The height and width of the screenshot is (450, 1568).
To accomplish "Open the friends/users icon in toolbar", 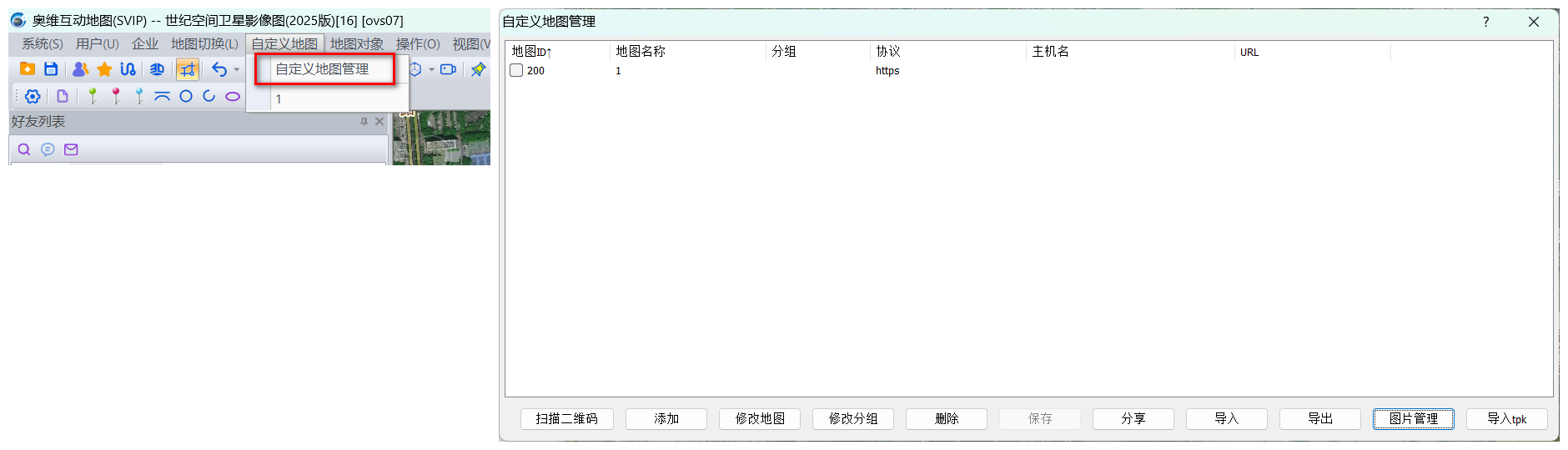I will [x=81, y=69].
